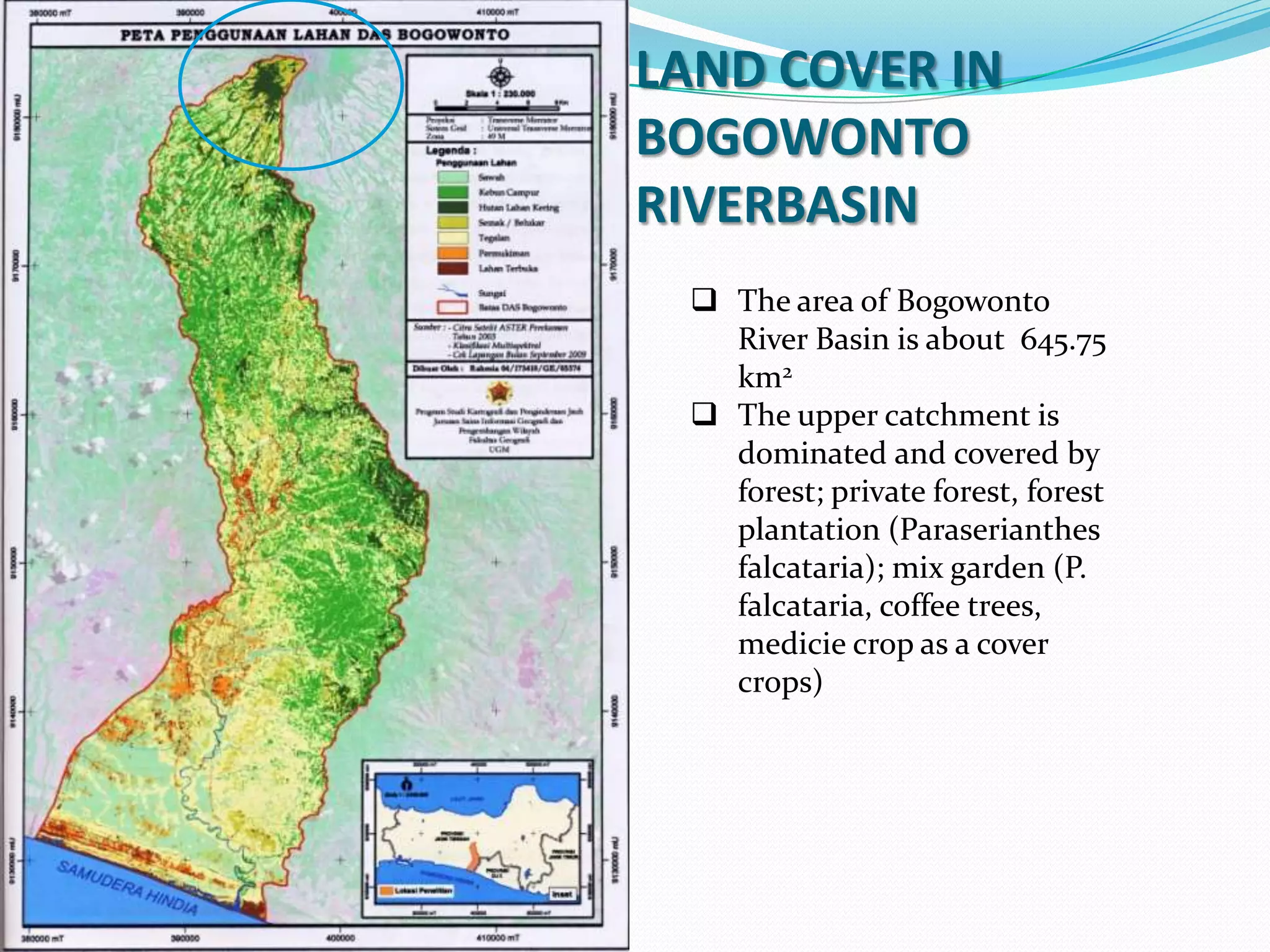The height and width of the screenshot is (952, 1270).
Task: Click the light green Sawah swatch
Action: tap(452, 177)
